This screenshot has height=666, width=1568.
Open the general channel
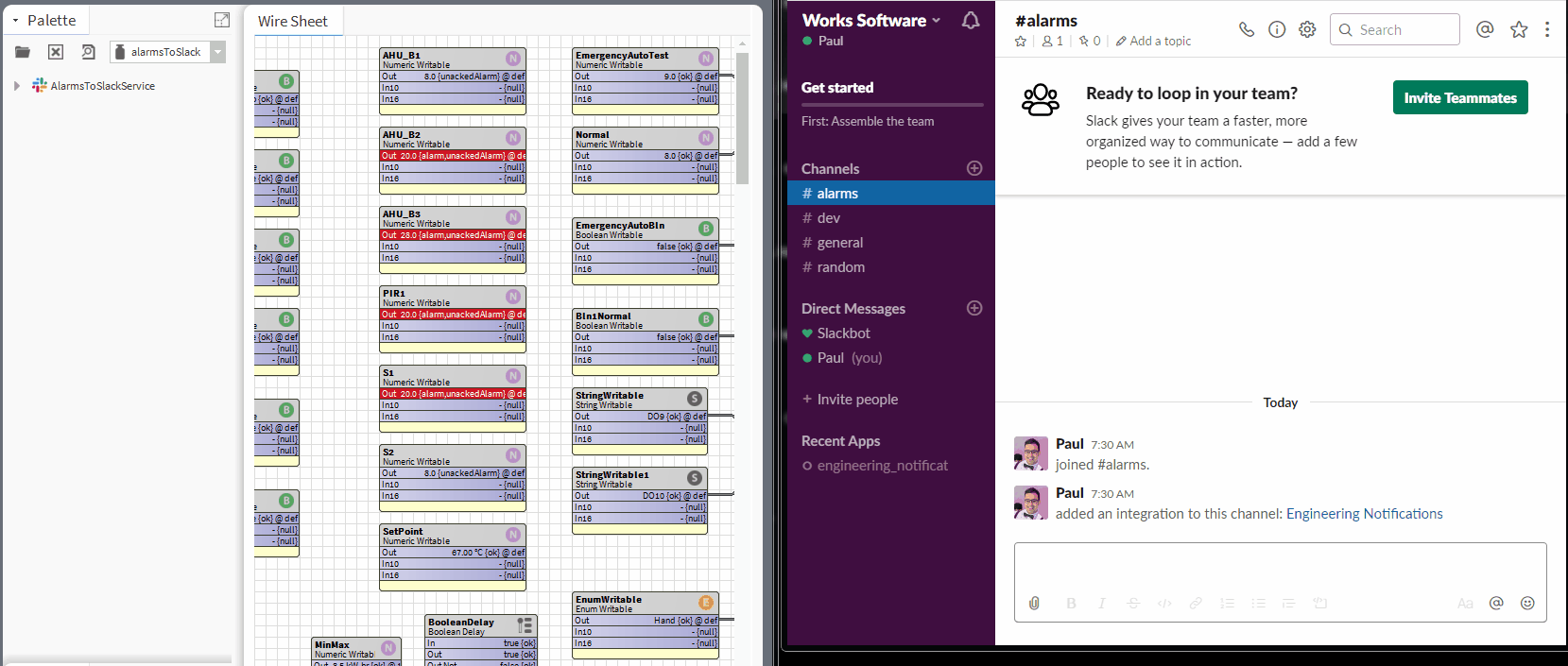(891, 242)
